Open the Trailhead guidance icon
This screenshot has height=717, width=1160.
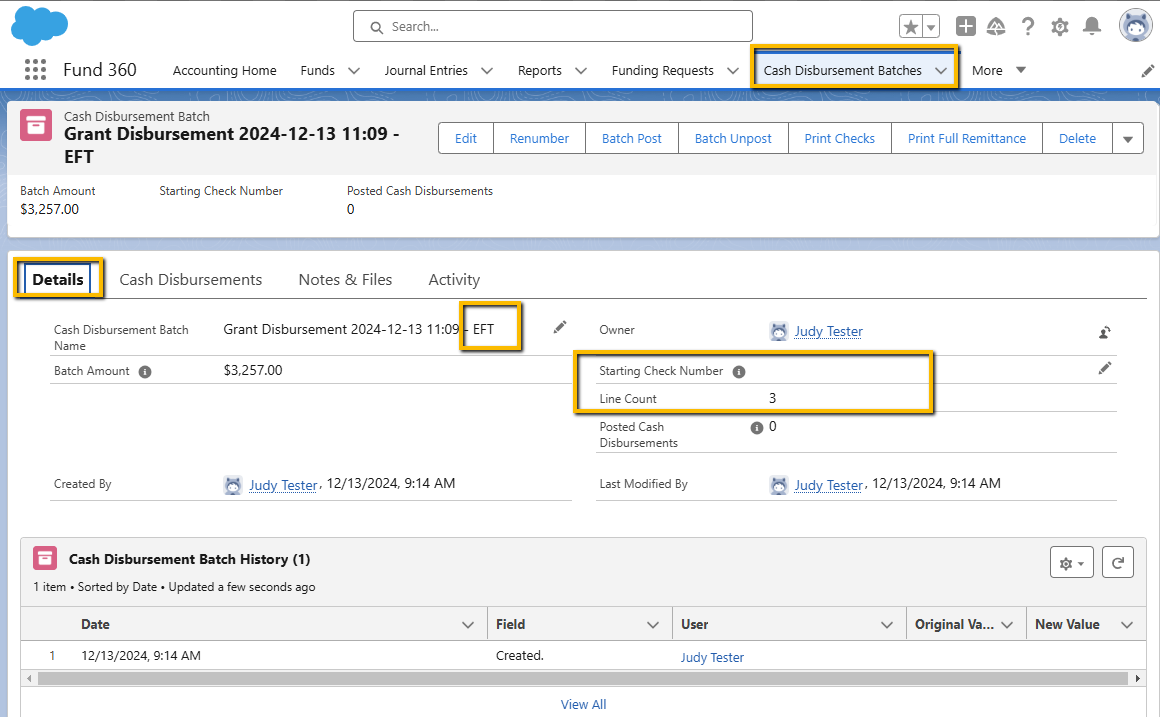[x=997, y=27]
